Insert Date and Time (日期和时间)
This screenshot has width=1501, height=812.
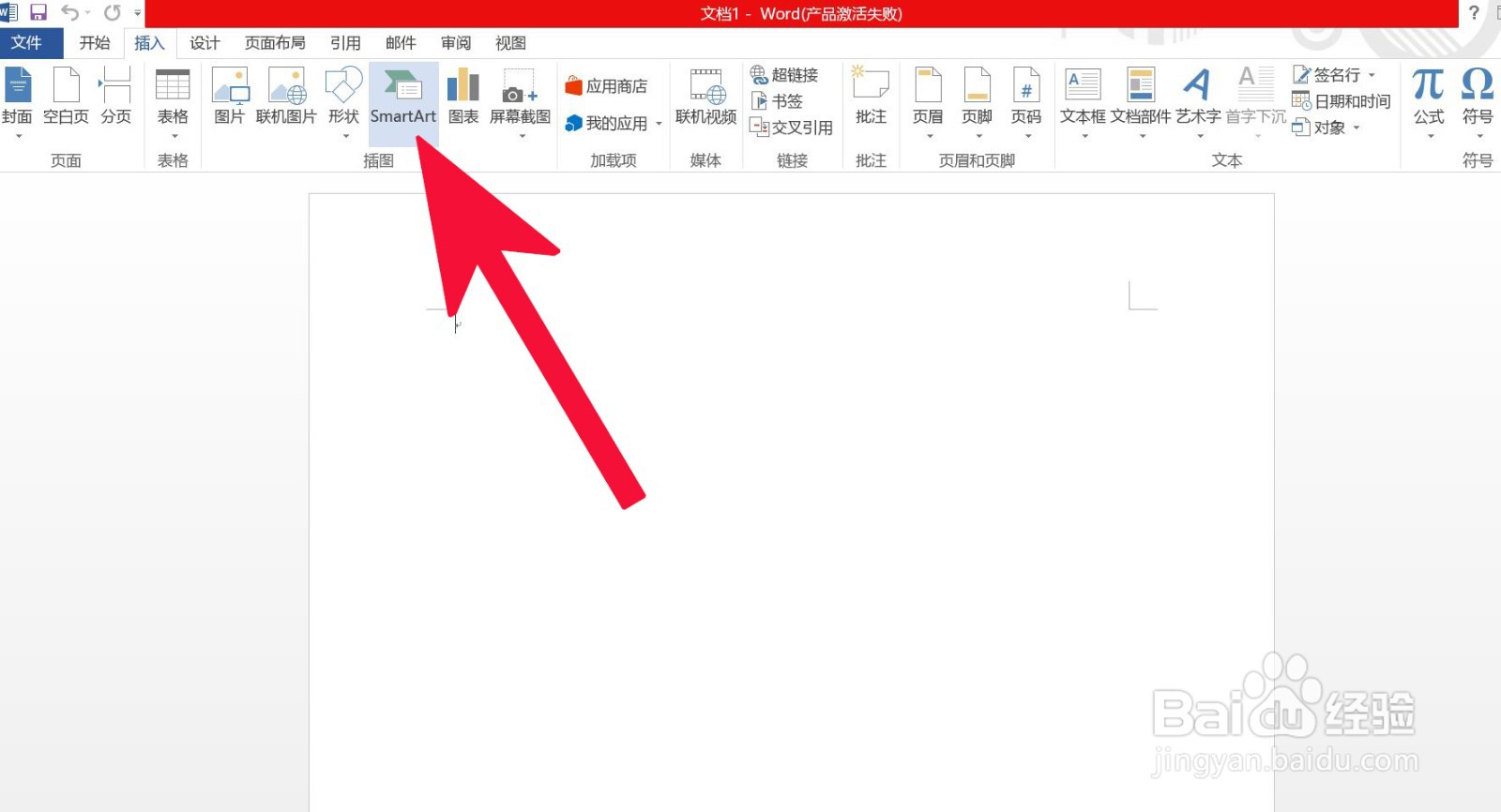1342,101
